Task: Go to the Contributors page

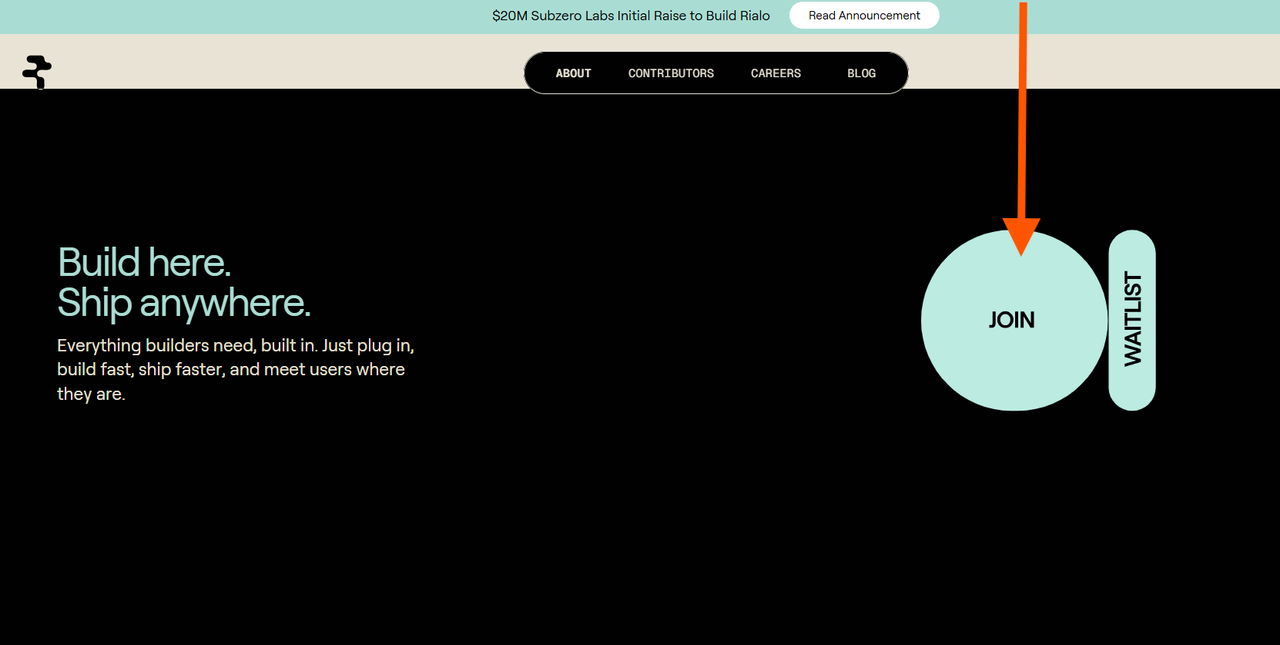Action: pyautogui.click(x=671, y=73)
